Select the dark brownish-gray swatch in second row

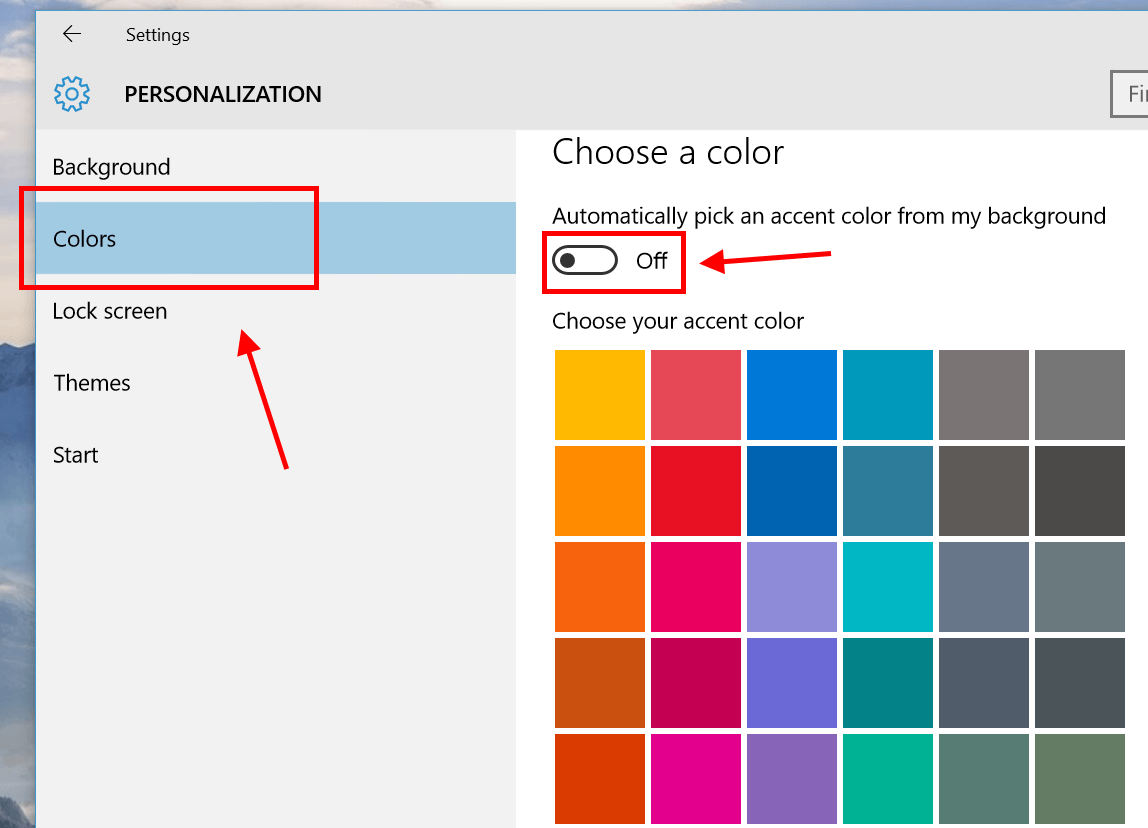click(x=983, y=491)
